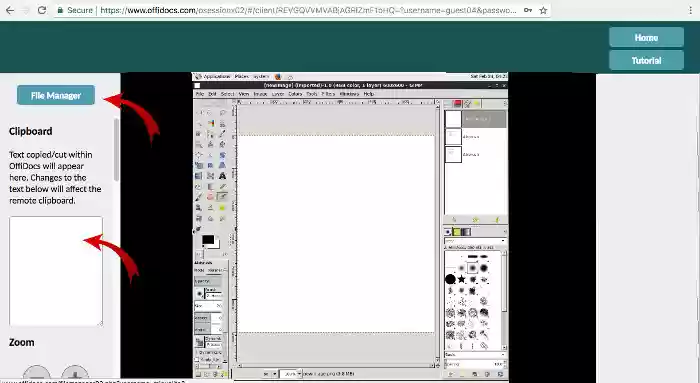Select the Pencil tool
The width and height of the screenshot is (700, 383).
click(222, 187)
